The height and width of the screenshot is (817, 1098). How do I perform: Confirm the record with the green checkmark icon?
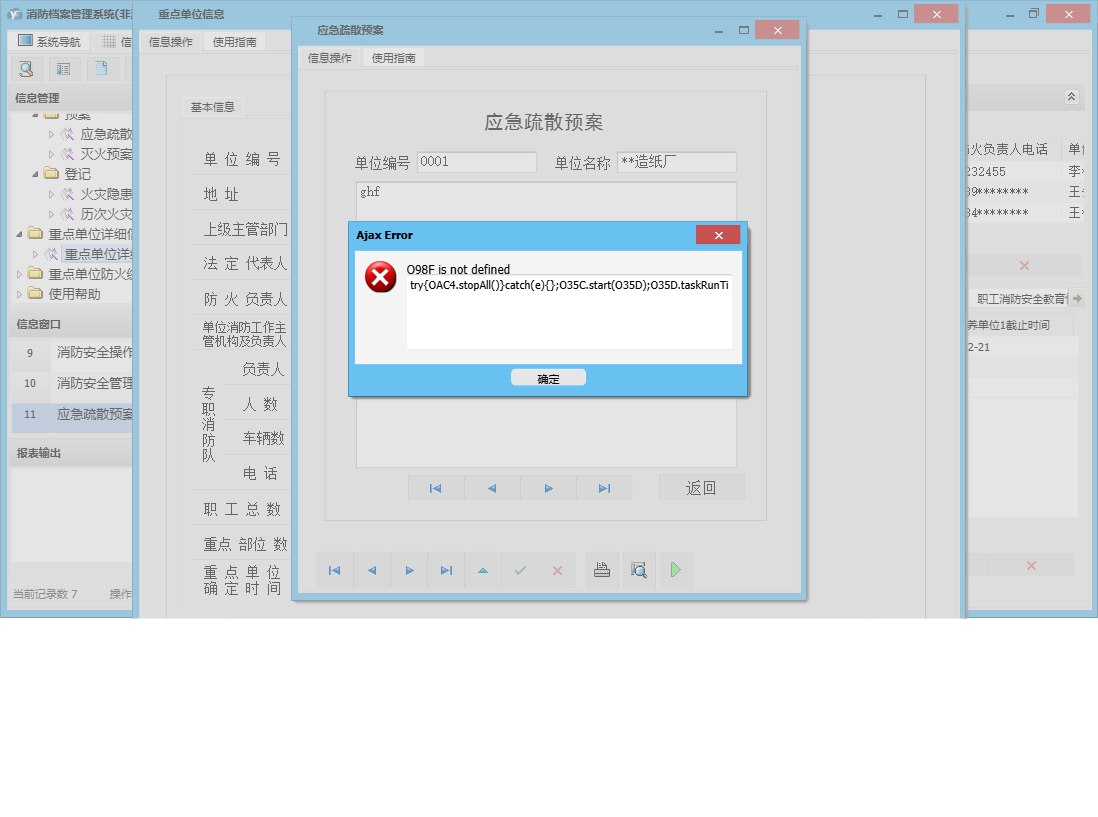[519, 570]
